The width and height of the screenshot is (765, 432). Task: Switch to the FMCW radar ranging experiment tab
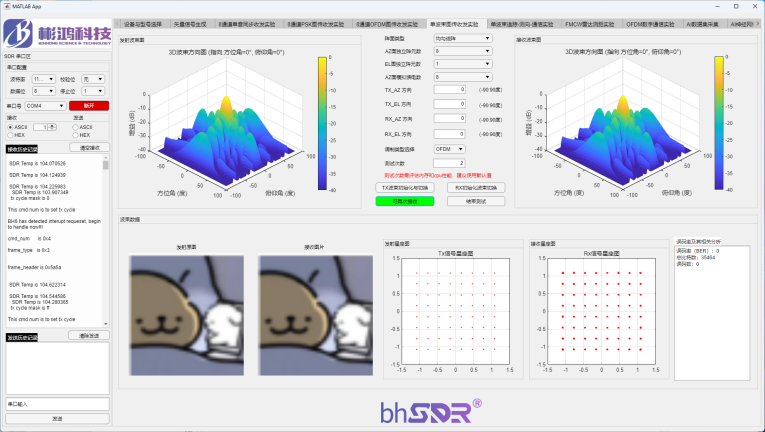tap(589, 24)
